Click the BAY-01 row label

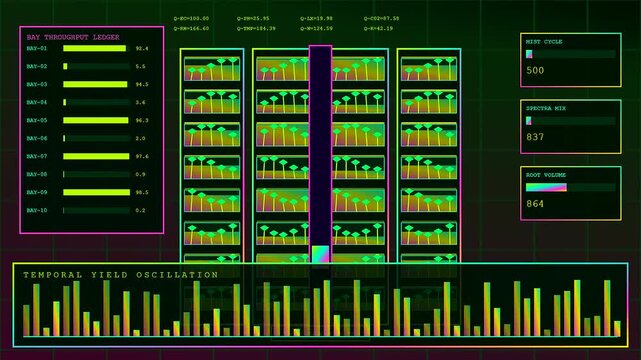click(x=37, y=48)
